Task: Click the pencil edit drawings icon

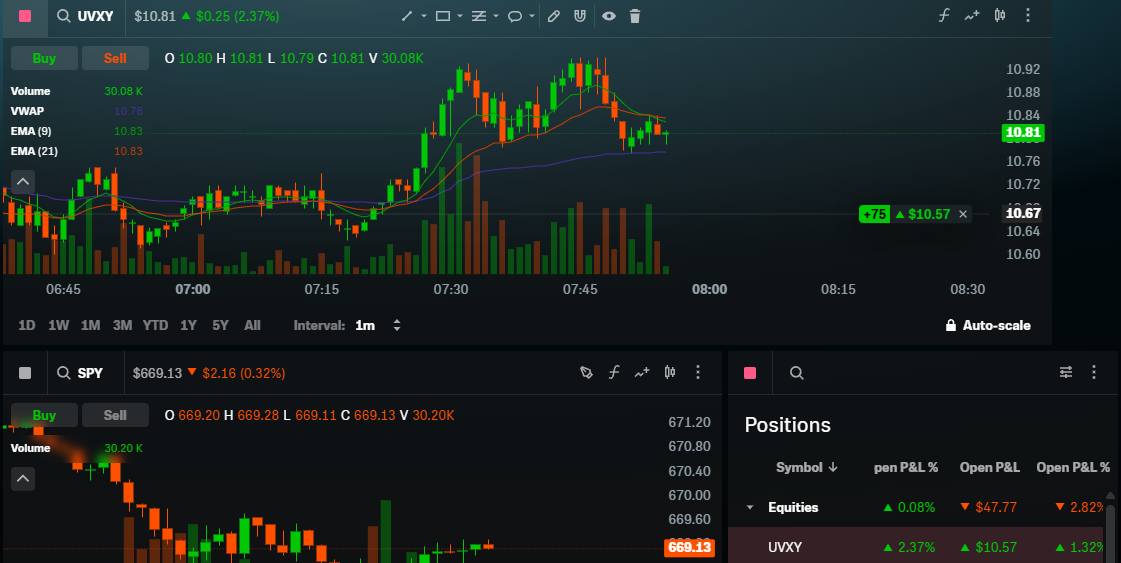Action: click(x=553, y=16)
